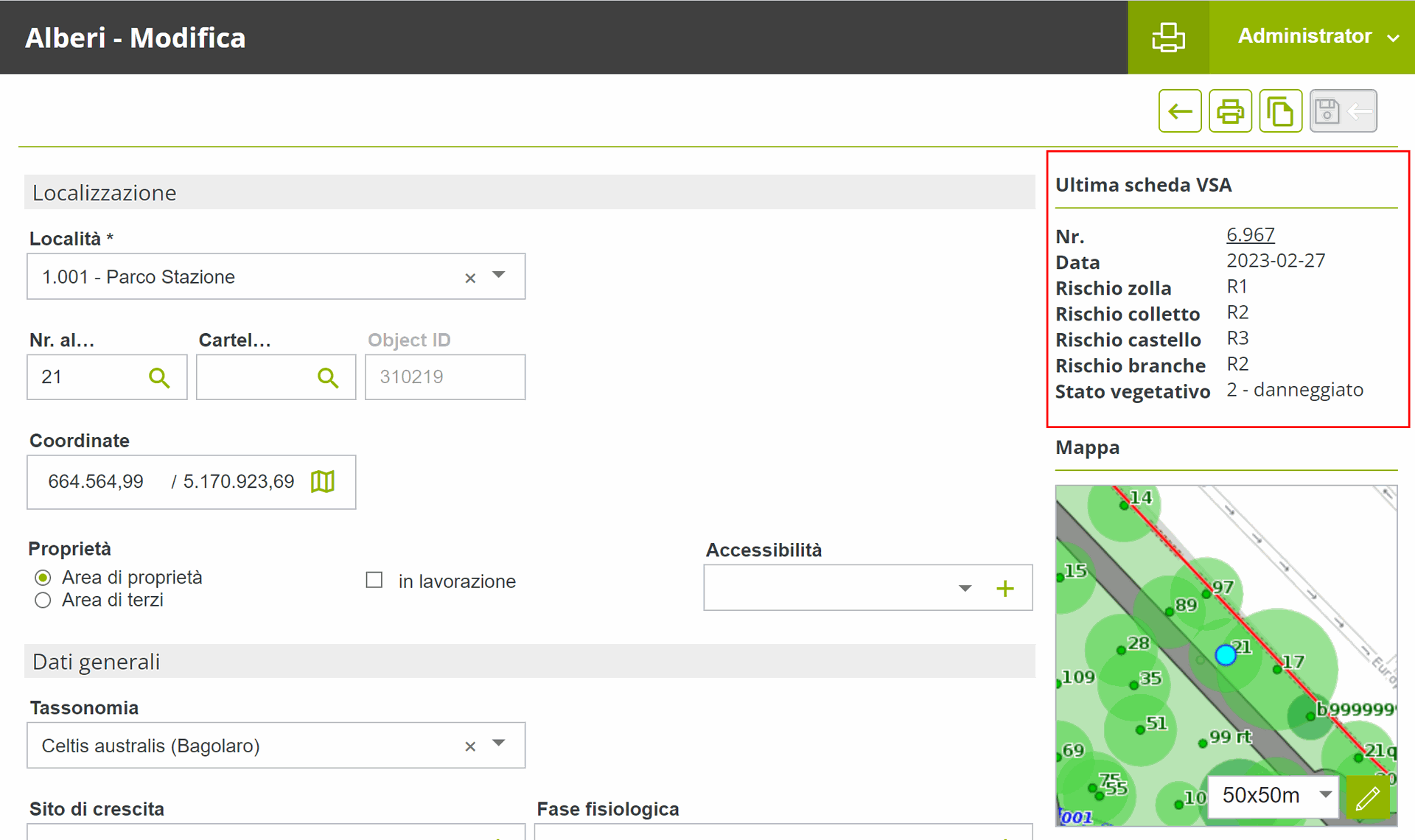Image resolution: width=1415 pixels, height=840 pixels.
Task: Enable the in lavorazione checkbox
Action: [374, 581]
